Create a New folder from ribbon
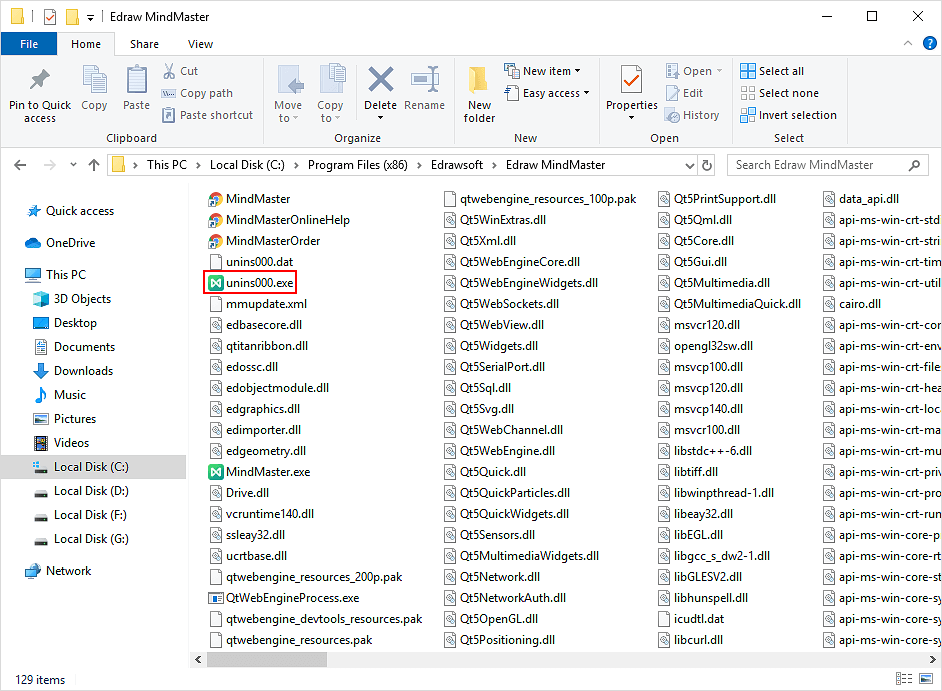 (479, 94)
